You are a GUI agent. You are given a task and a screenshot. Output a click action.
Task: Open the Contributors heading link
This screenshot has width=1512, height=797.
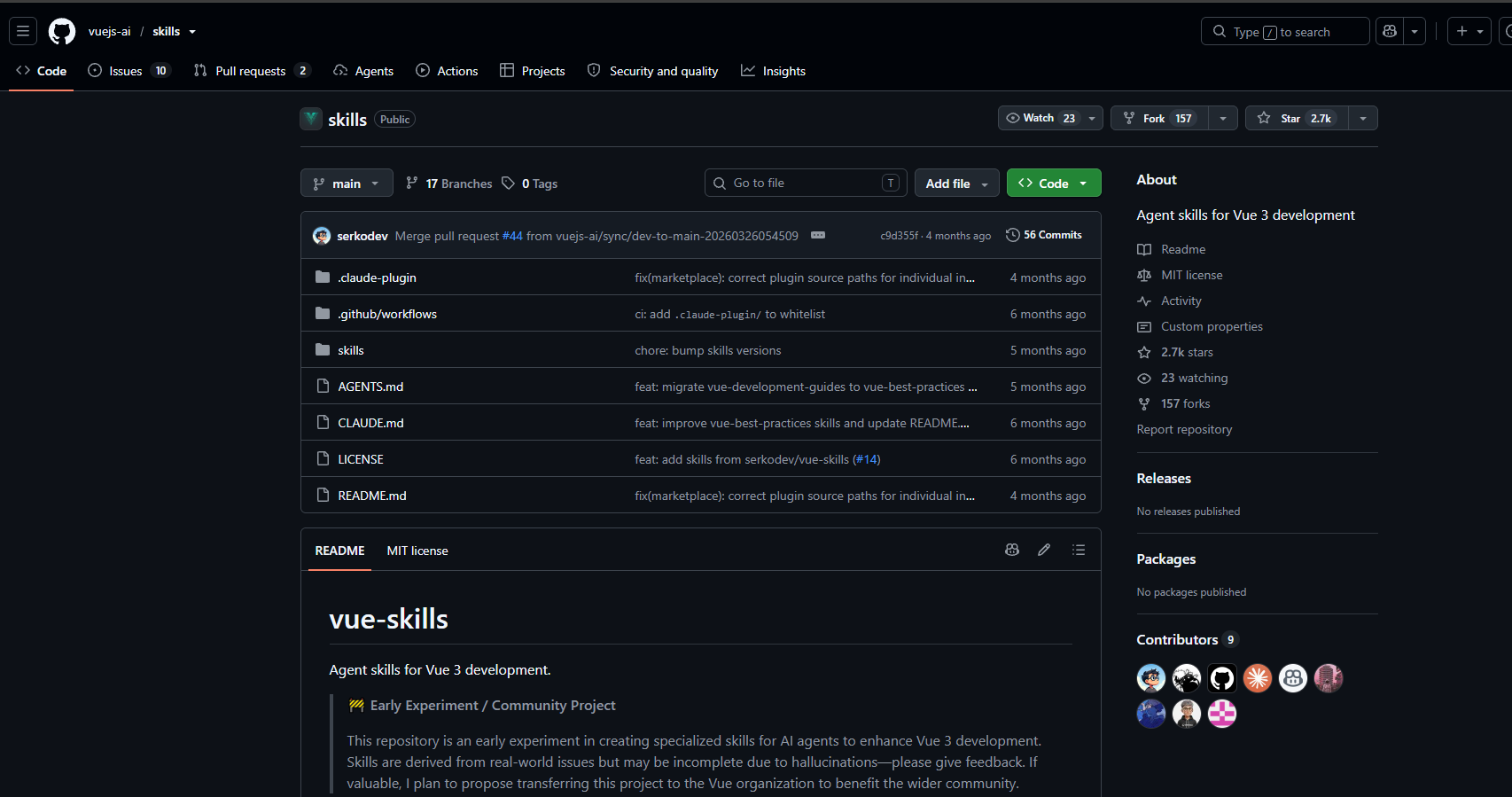click(x=1187, y=639)
